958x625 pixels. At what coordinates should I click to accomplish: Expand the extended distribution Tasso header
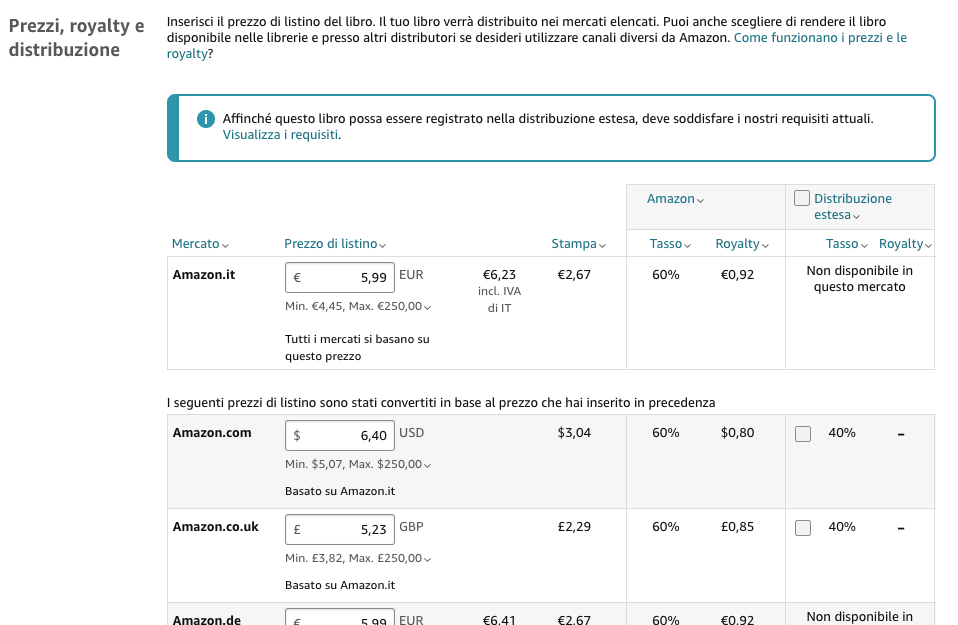[x=846, y=244]
